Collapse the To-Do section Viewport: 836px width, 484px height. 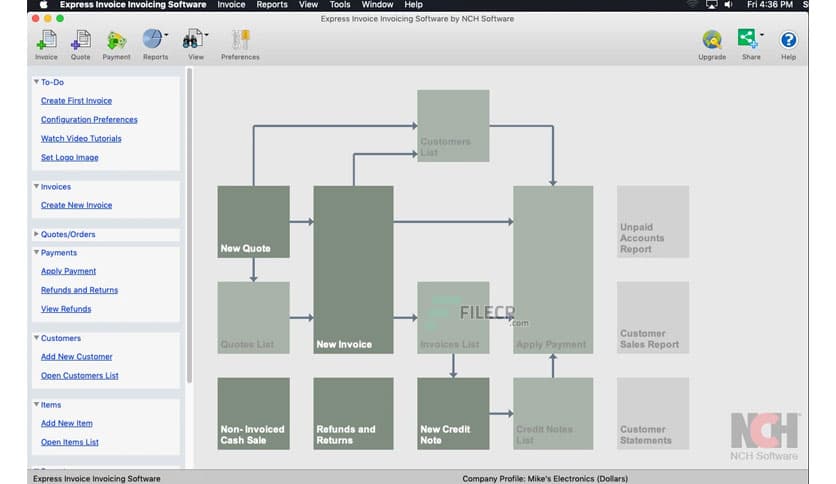tap(37, 82)
